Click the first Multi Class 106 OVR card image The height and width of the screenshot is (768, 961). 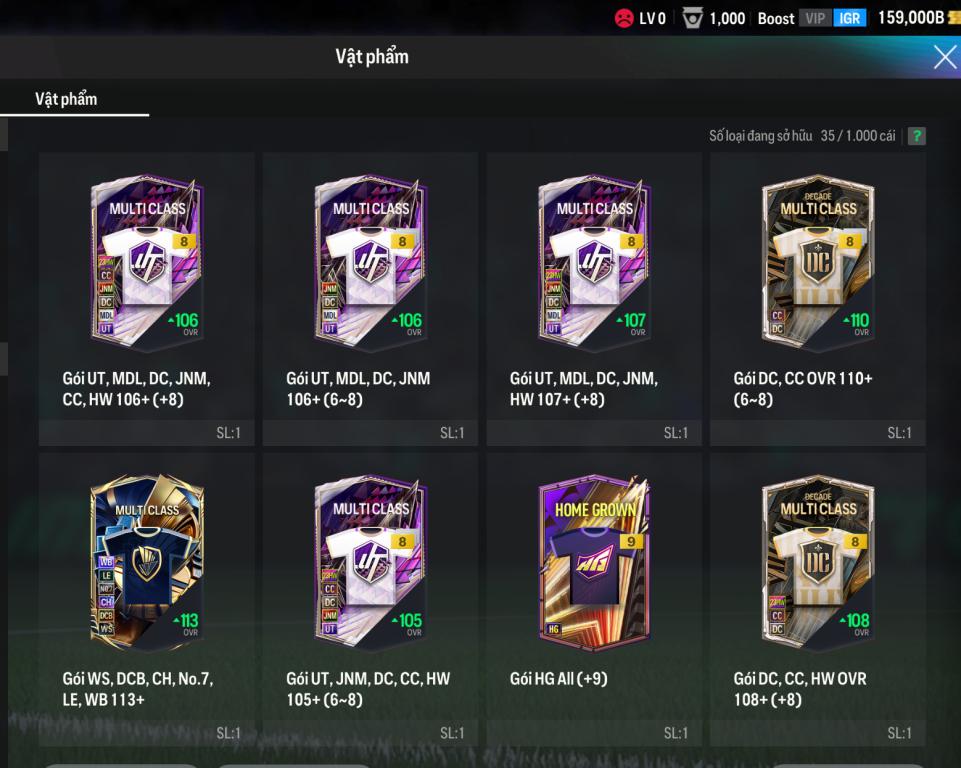pyautogui.click(x=147, y=264)
